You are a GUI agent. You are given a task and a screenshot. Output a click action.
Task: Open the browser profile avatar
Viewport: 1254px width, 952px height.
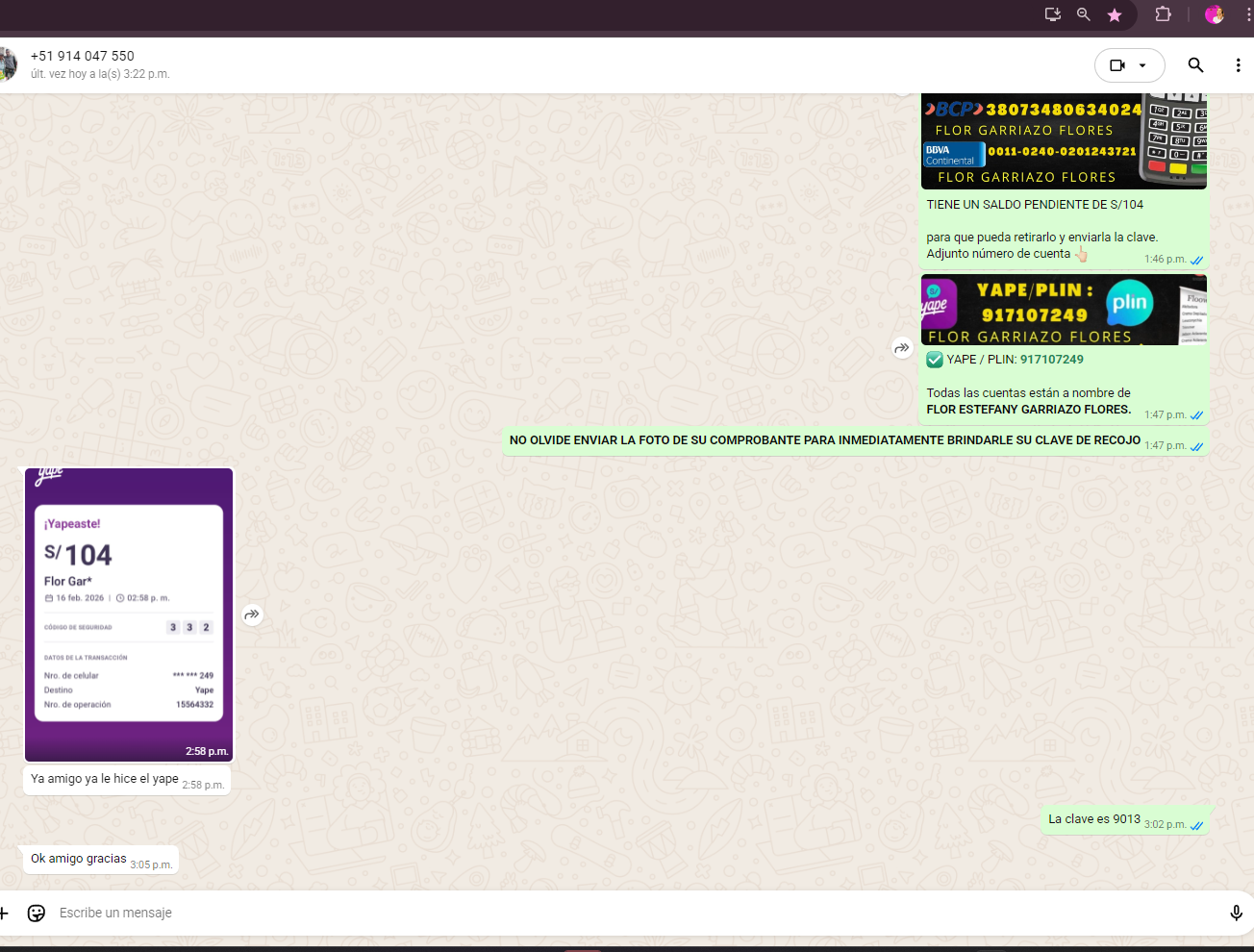point(1214,14)
